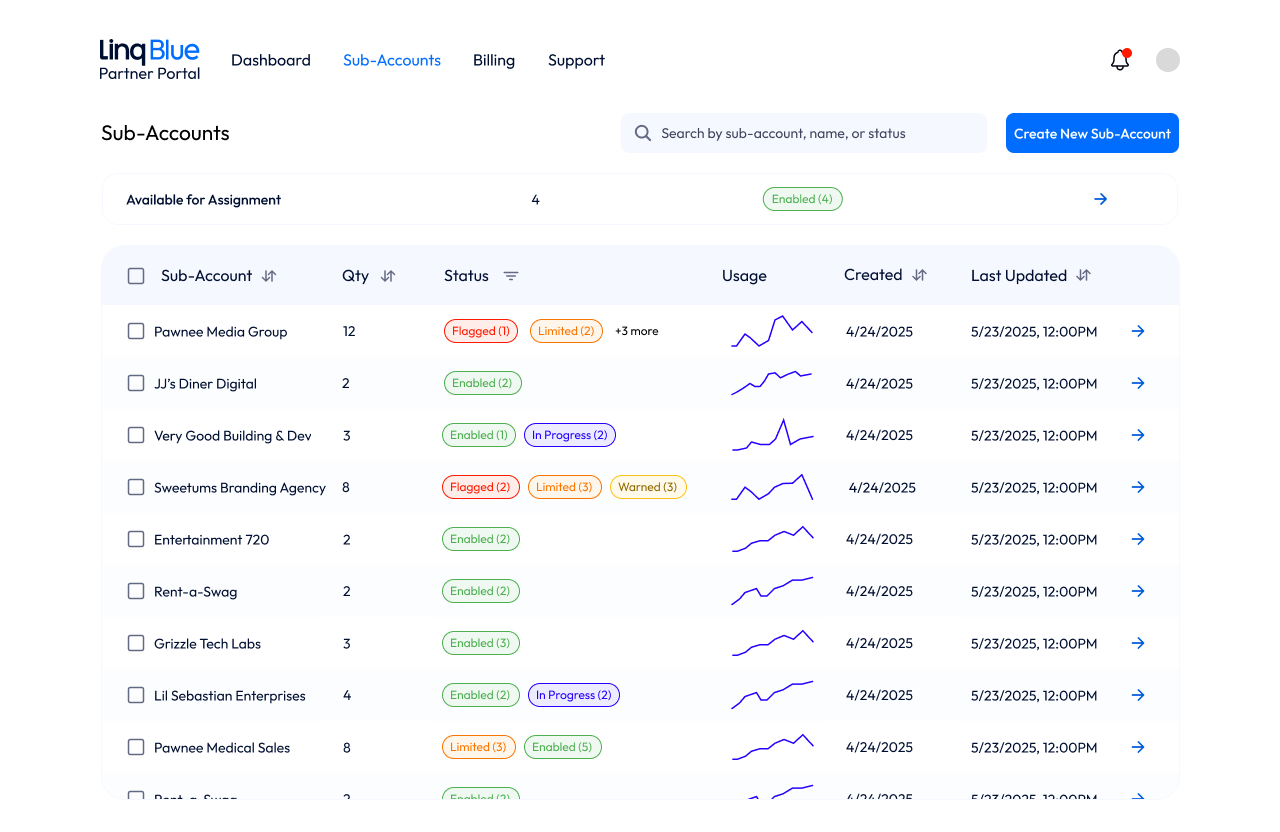Click Create New Sub-Account button

1092,133
